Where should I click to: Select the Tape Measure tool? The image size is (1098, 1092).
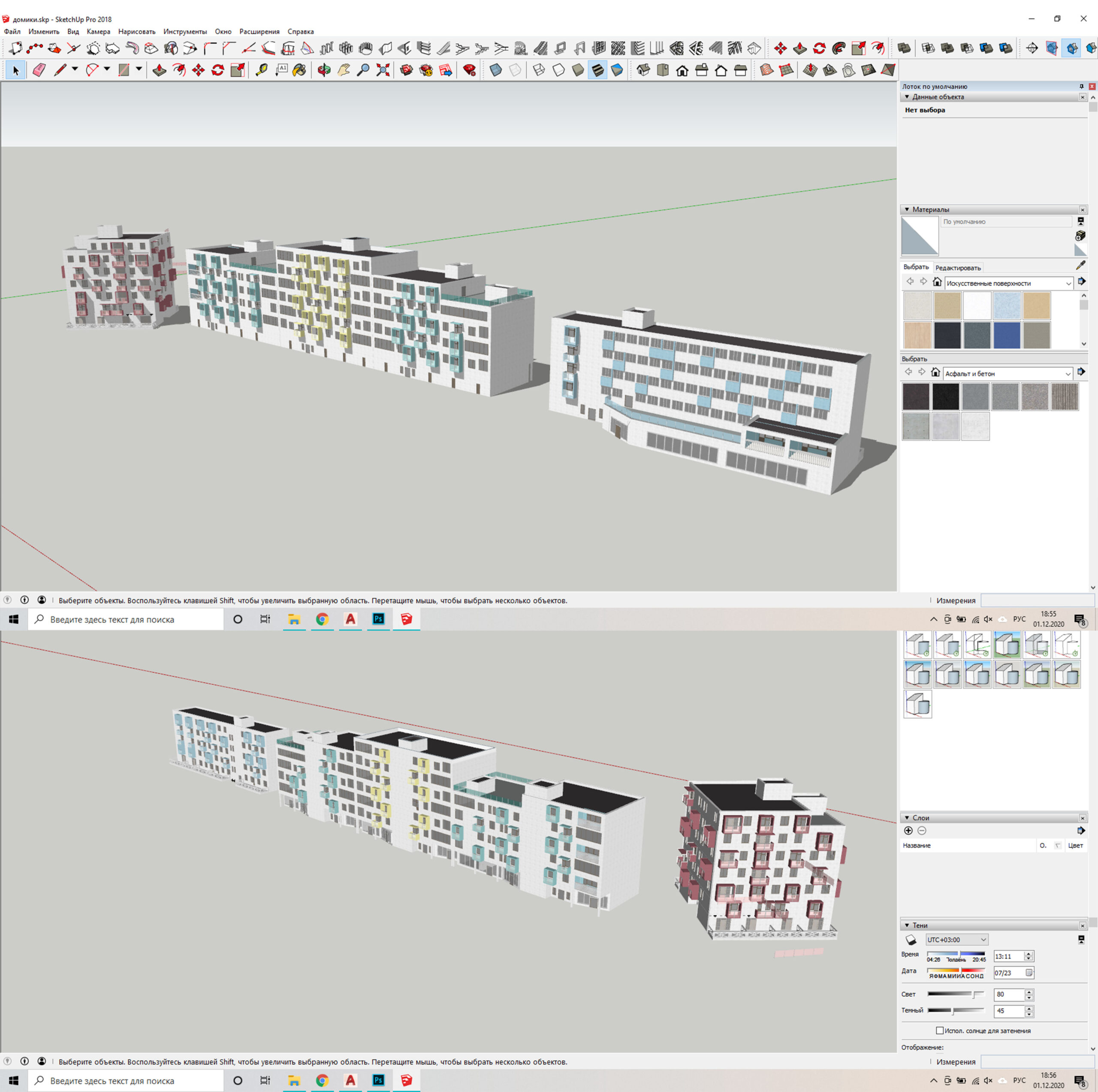tap(262, 70)
